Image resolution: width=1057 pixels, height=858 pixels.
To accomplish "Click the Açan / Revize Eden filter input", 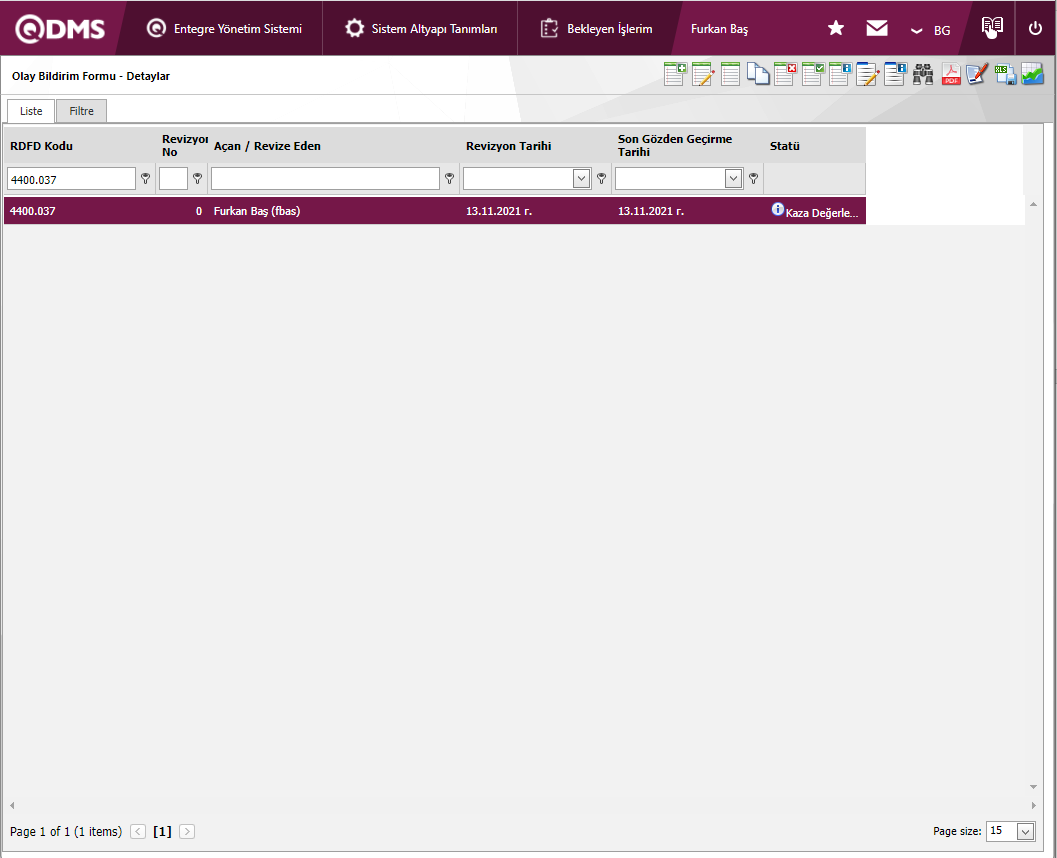I will click(x=326, y=179).
